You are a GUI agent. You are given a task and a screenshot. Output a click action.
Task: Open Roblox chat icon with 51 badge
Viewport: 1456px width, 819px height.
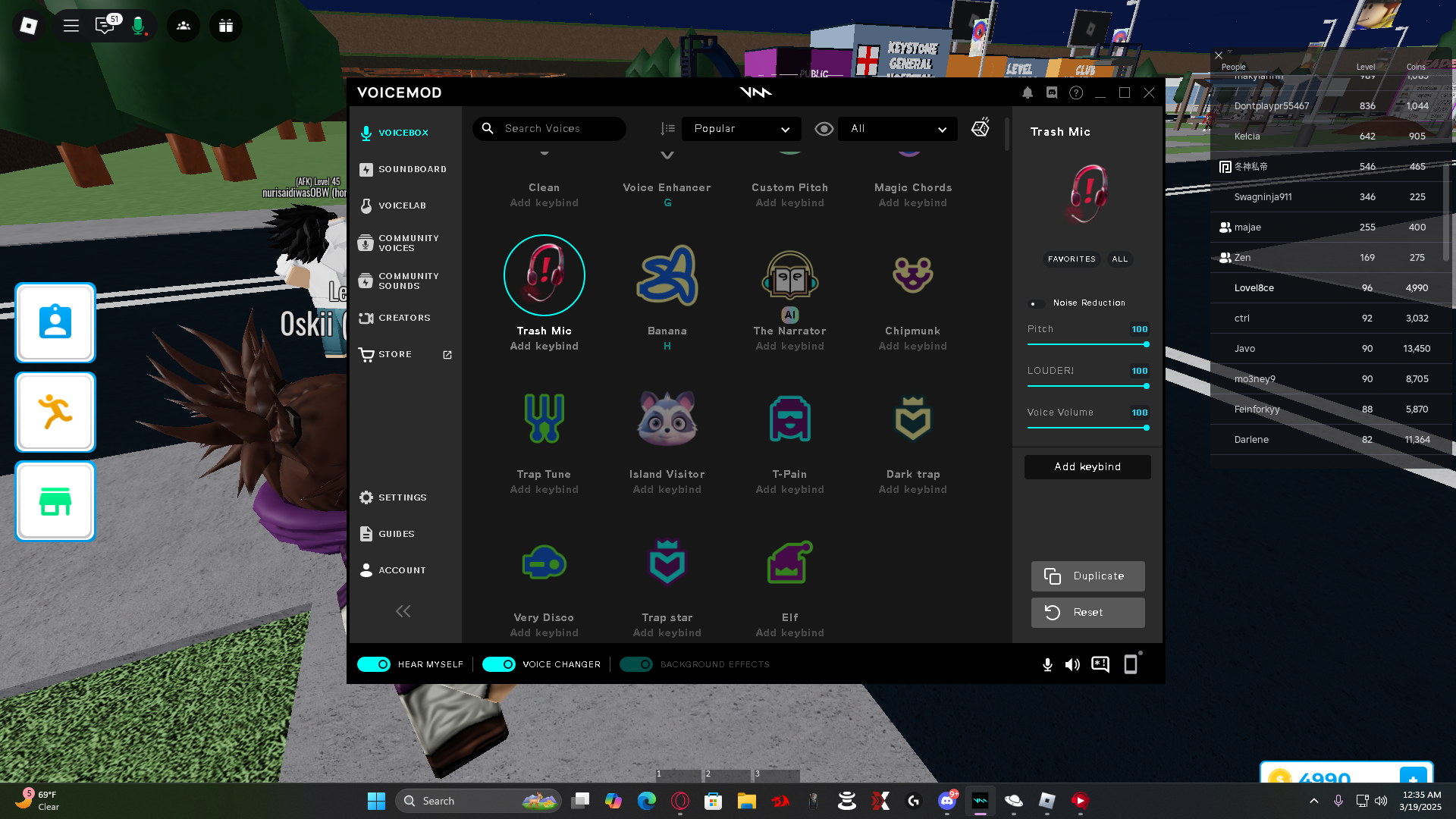(x=105, y=26)
